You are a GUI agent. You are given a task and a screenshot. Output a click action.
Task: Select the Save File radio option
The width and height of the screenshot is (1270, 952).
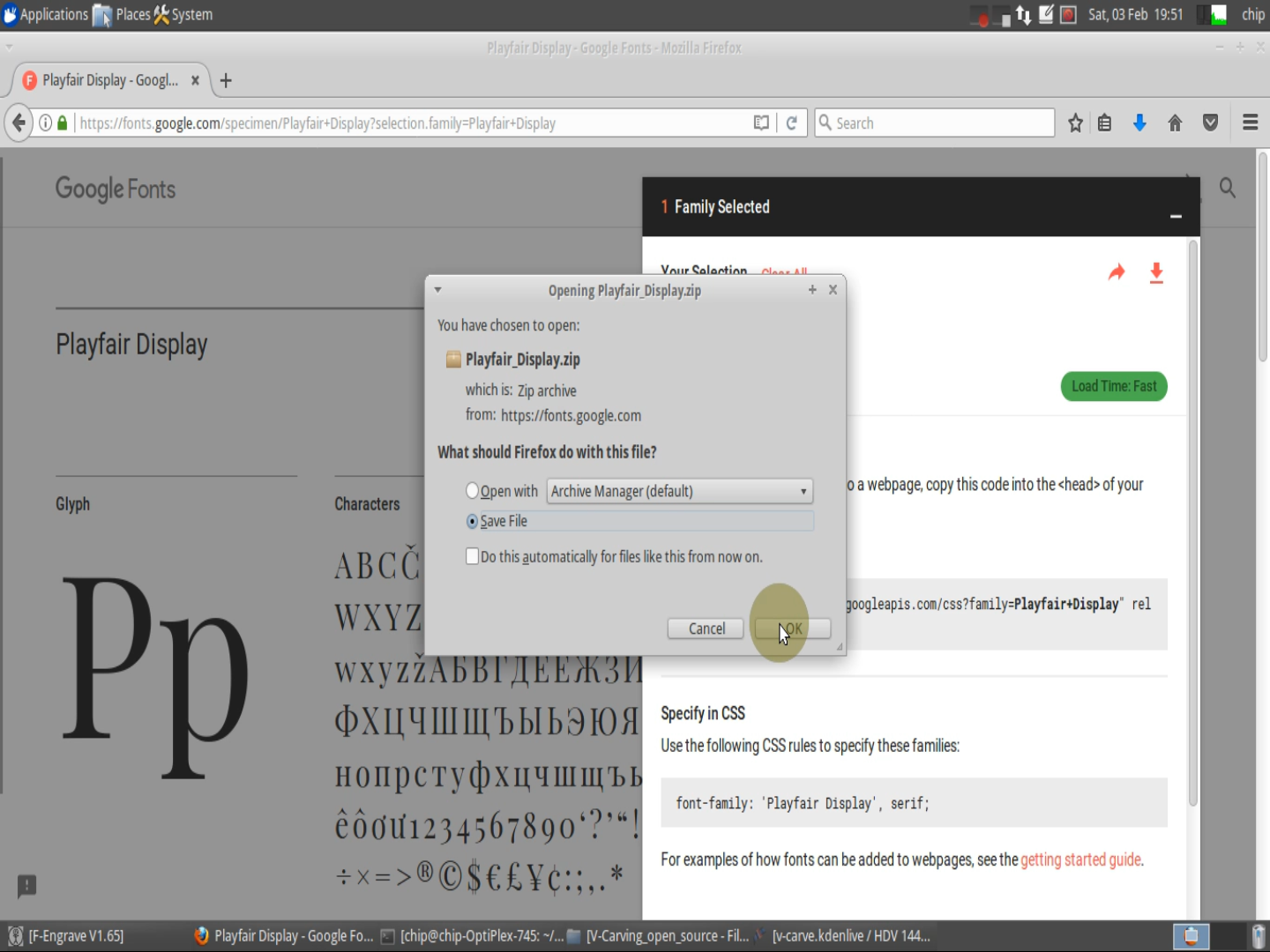tap(472, 522)
